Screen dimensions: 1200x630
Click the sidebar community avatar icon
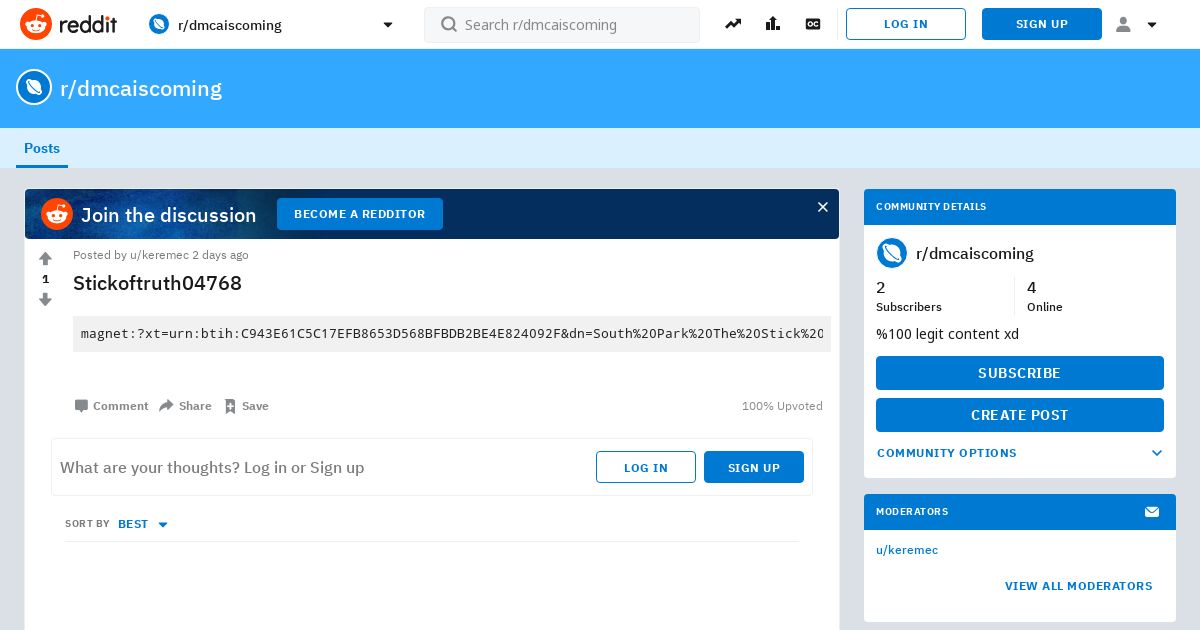(x=892, y=253)
